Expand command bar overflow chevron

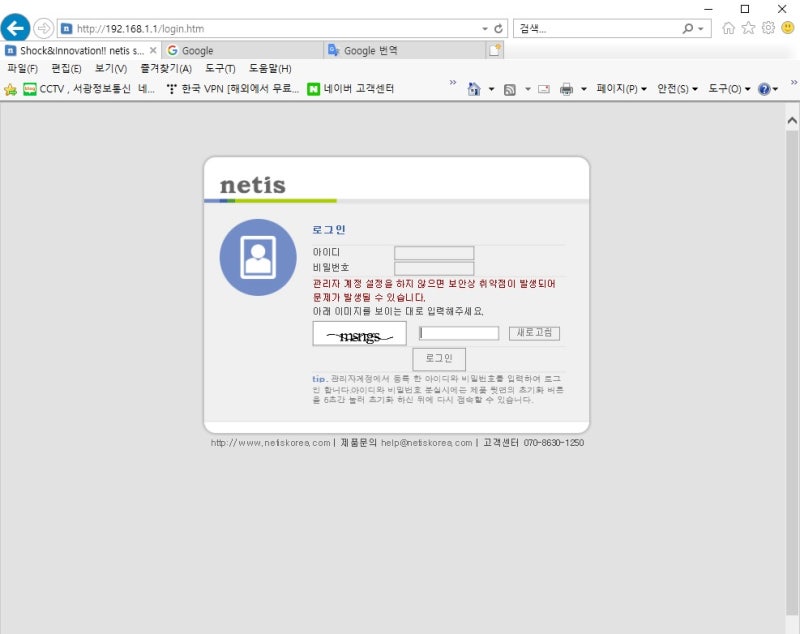794,82
